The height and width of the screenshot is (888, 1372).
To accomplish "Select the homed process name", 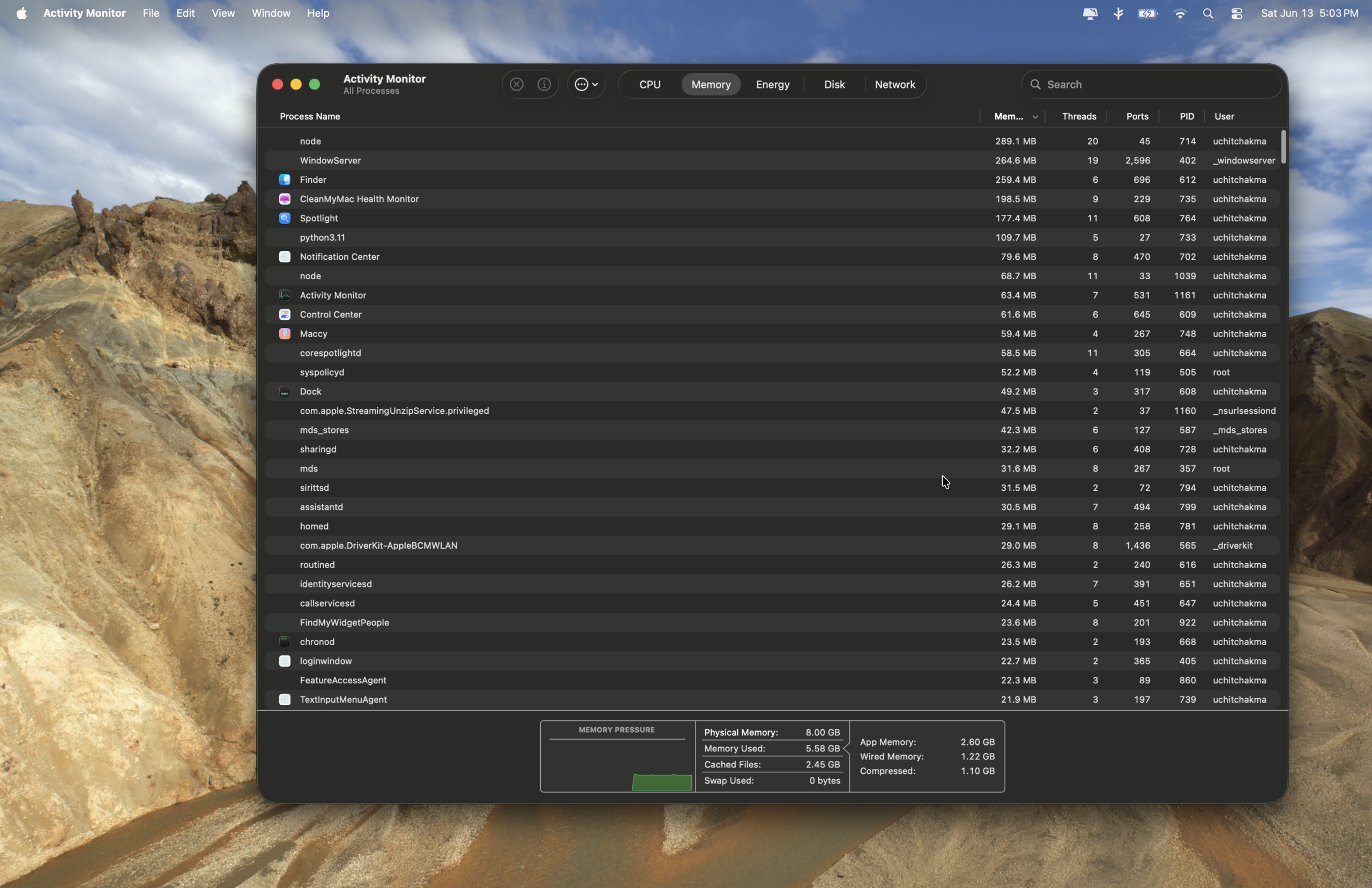I will 314,526.
